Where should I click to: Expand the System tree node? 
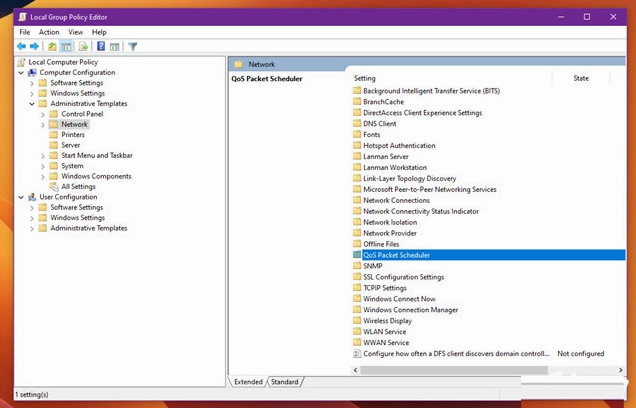(43, 166)
